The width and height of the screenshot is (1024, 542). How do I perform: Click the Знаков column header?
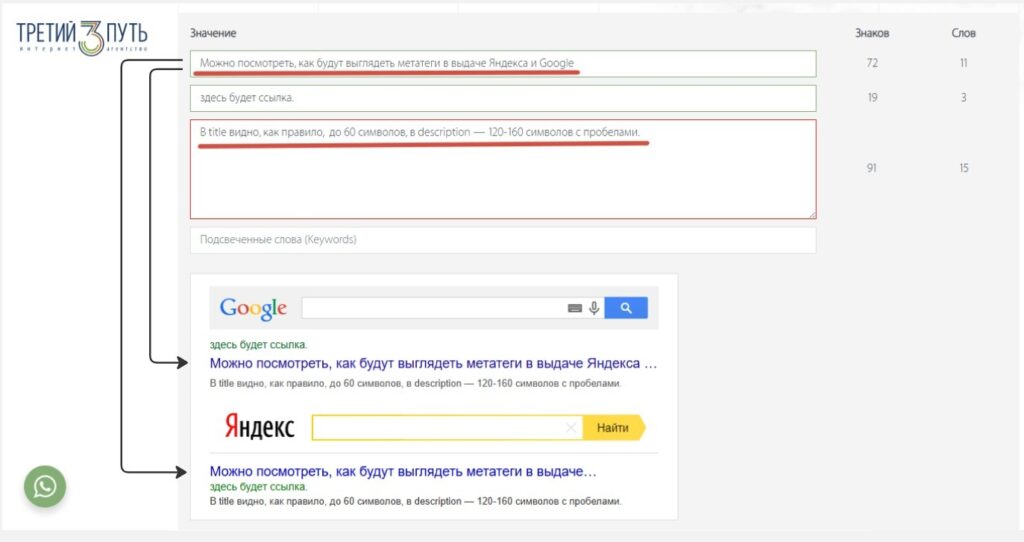[872, 33]
